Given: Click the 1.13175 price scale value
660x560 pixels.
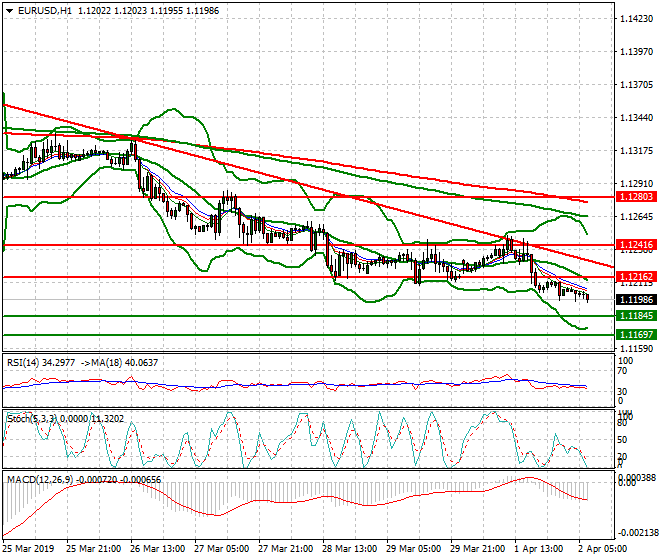Looking at the screenshot, I should [637, 151].
